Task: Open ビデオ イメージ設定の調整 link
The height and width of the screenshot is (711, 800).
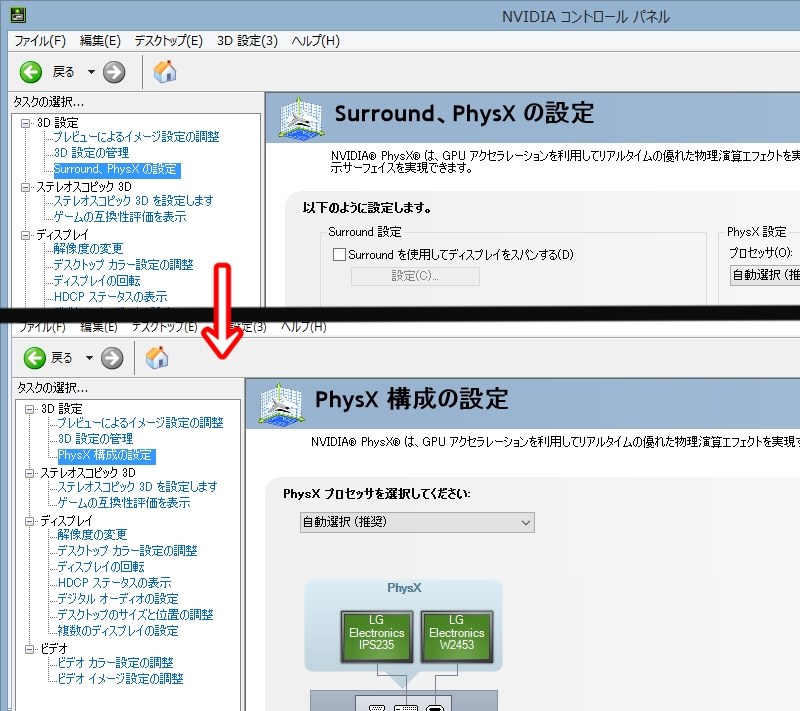Action: click(x=120, y=679)
